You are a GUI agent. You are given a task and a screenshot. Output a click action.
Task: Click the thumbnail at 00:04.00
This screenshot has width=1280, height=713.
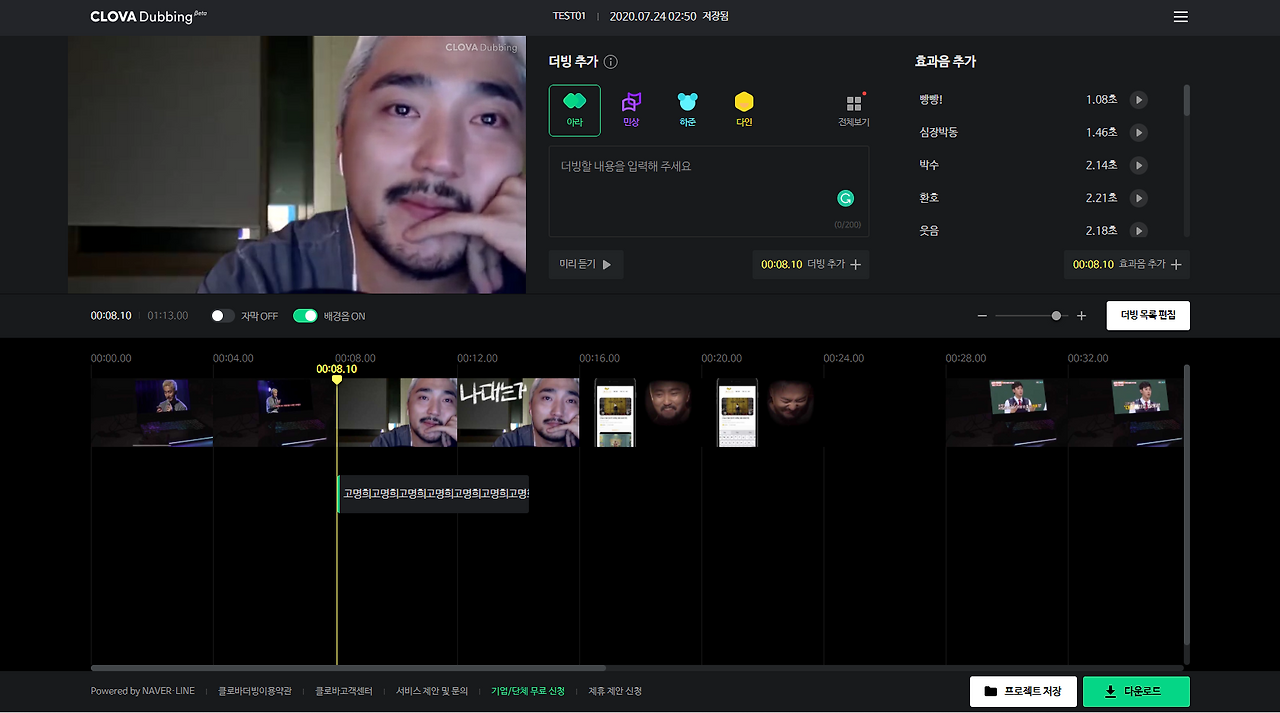coord(274,412)
